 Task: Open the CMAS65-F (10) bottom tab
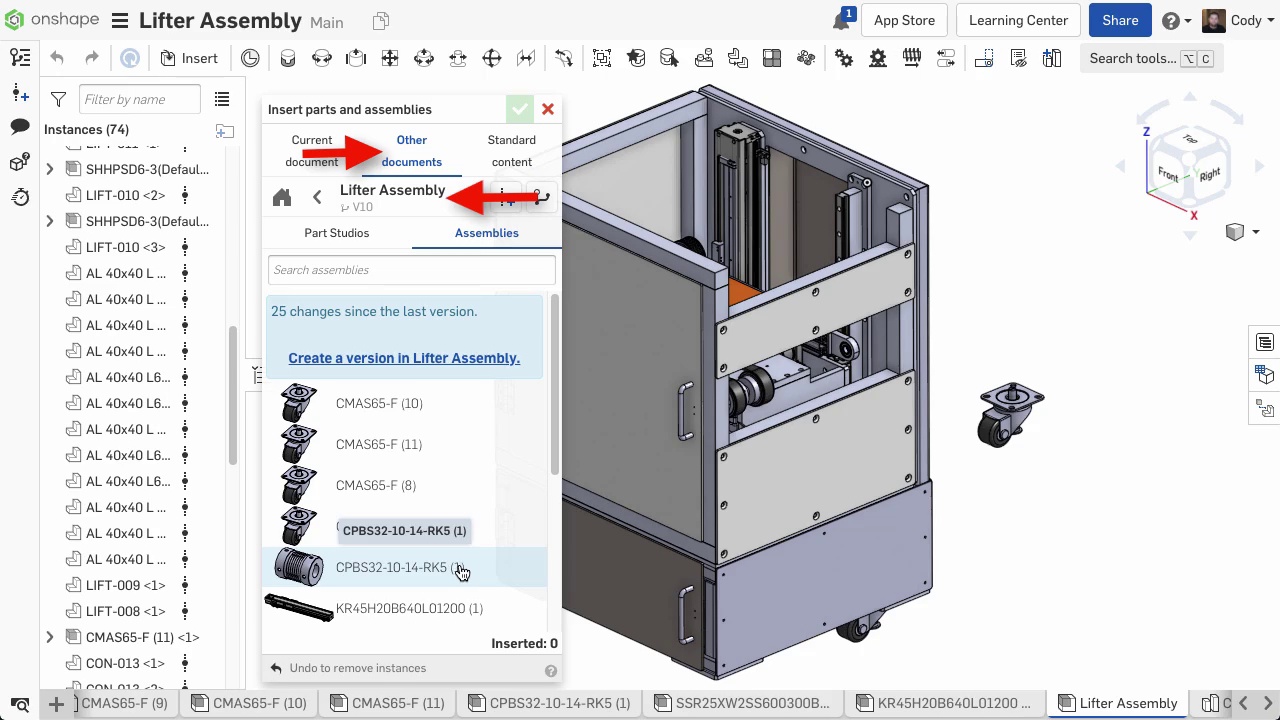(250, 704)
